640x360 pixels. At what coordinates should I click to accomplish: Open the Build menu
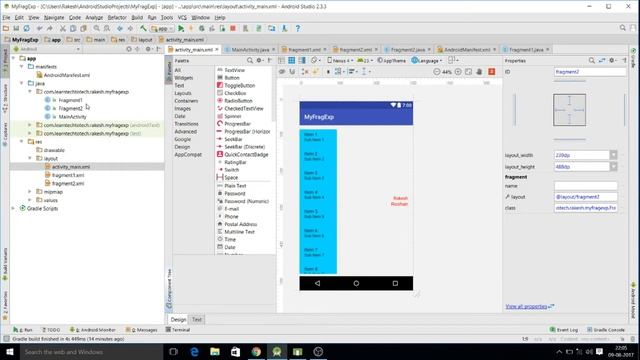(137, 18)
